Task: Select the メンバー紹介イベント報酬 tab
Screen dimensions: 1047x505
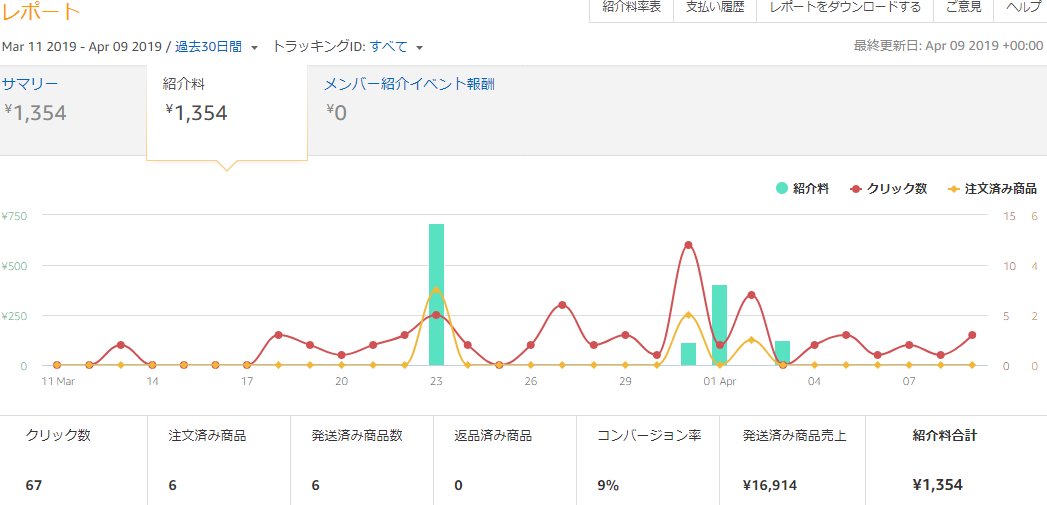Action: (409, 84)
